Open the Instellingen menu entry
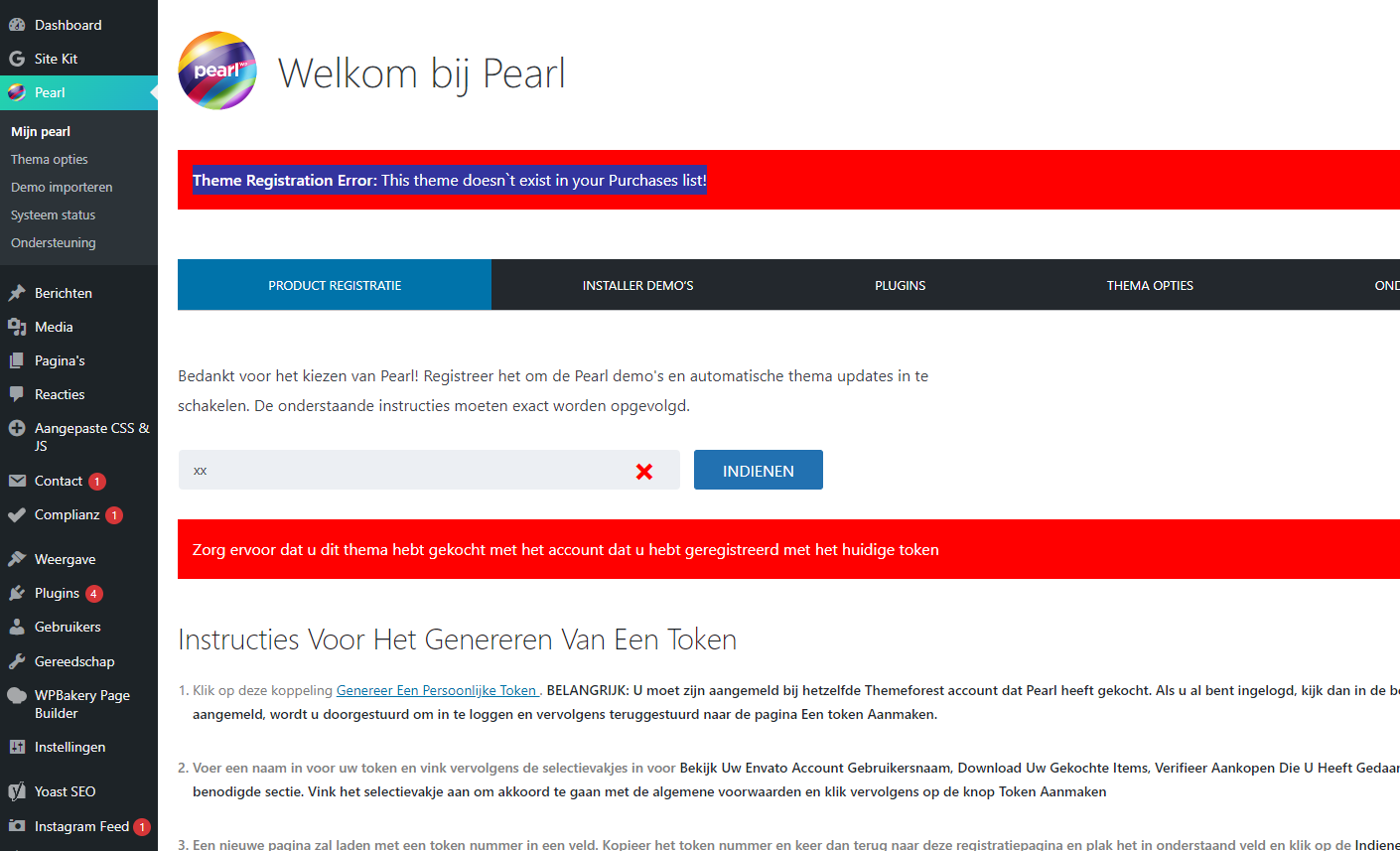The image size is (1400, 851). 70,747
